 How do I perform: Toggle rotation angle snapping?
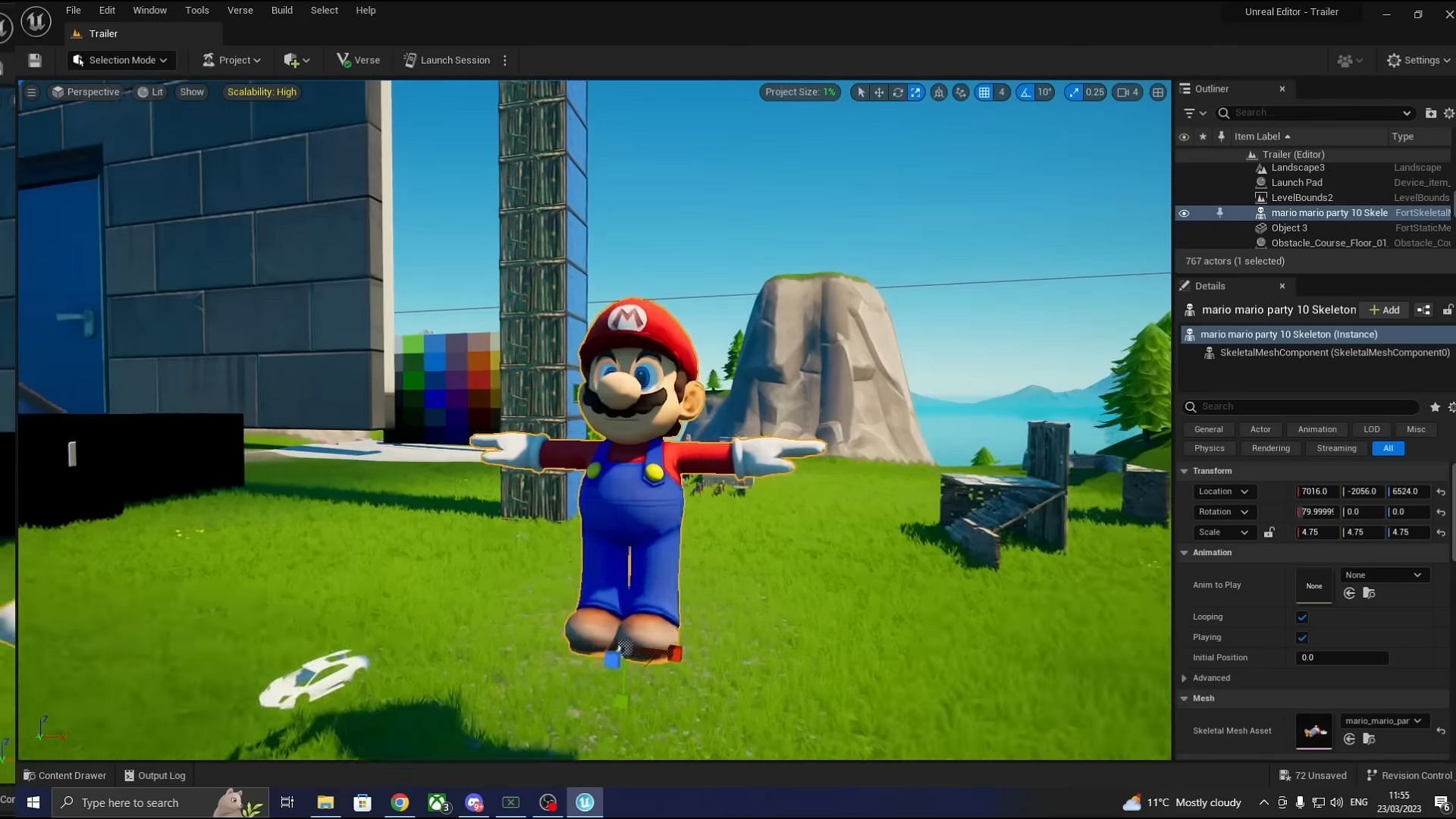(1025, 93)
